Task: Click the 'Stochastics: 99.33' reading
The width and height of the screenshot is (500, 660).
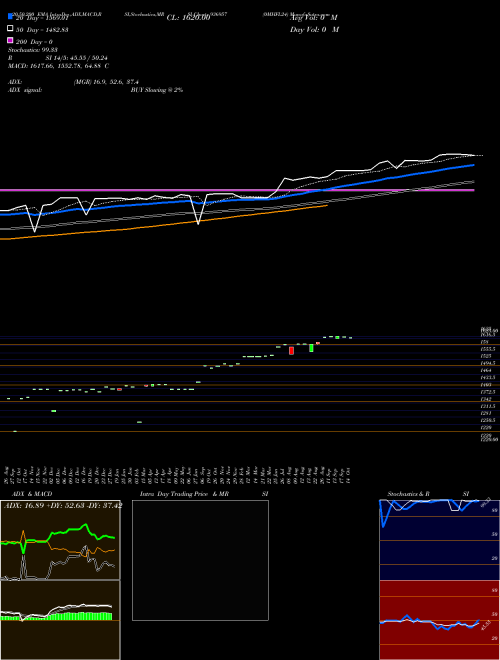Action: coord(33,50)
